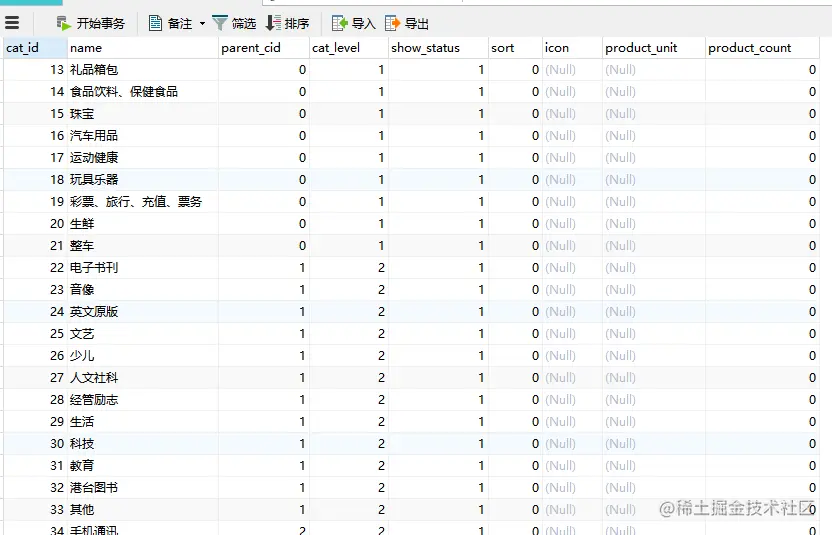Select the parent_cid column header

tap(264, 48)
